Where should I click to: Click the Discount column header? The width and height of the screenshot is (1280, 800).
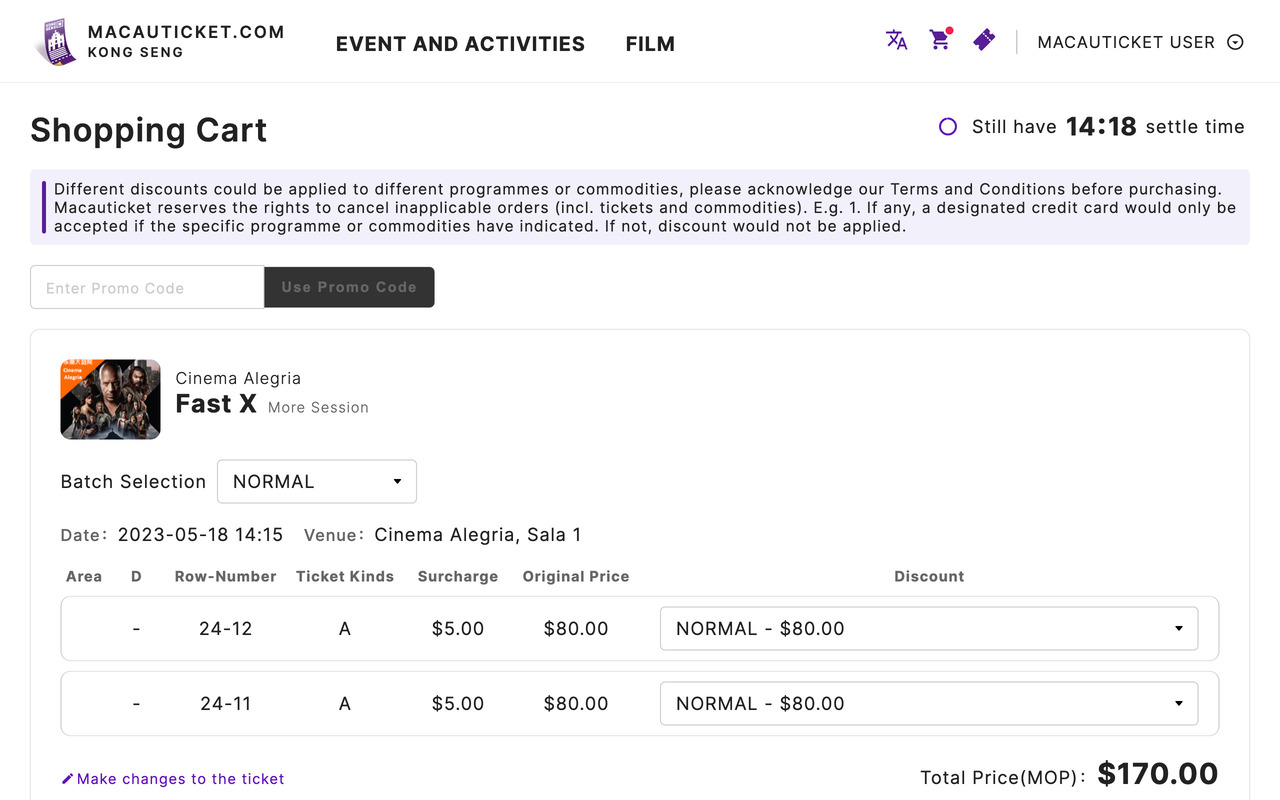929,577
